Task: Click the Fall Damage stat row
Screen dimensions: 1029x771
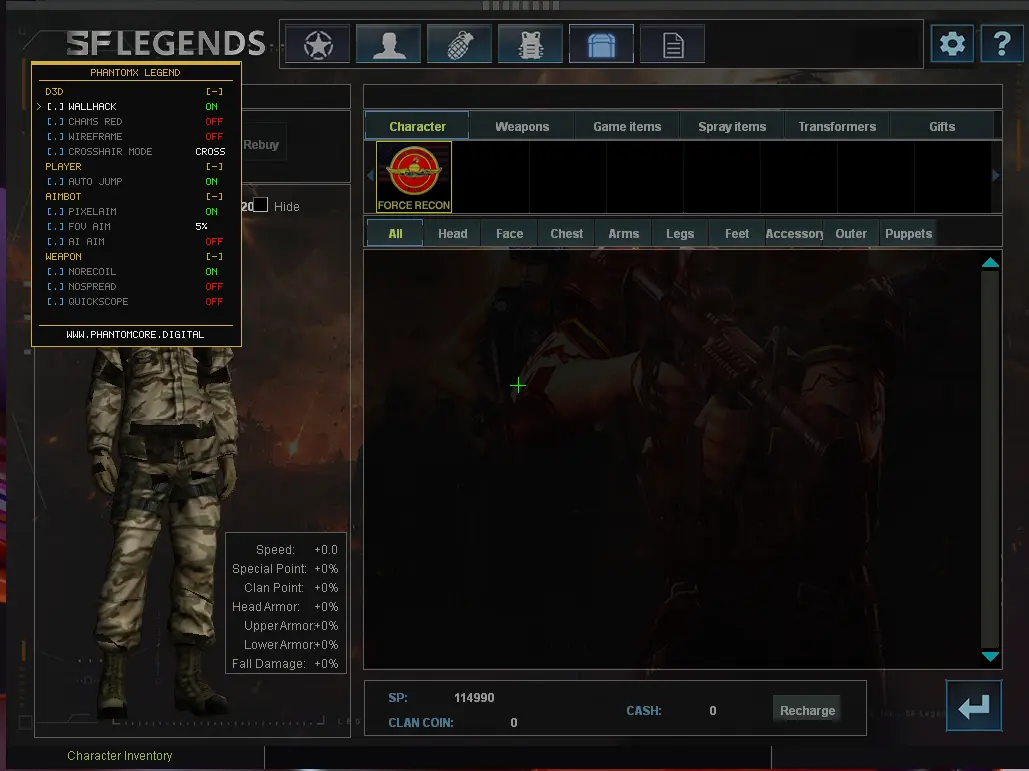Action: pos(285,663)
